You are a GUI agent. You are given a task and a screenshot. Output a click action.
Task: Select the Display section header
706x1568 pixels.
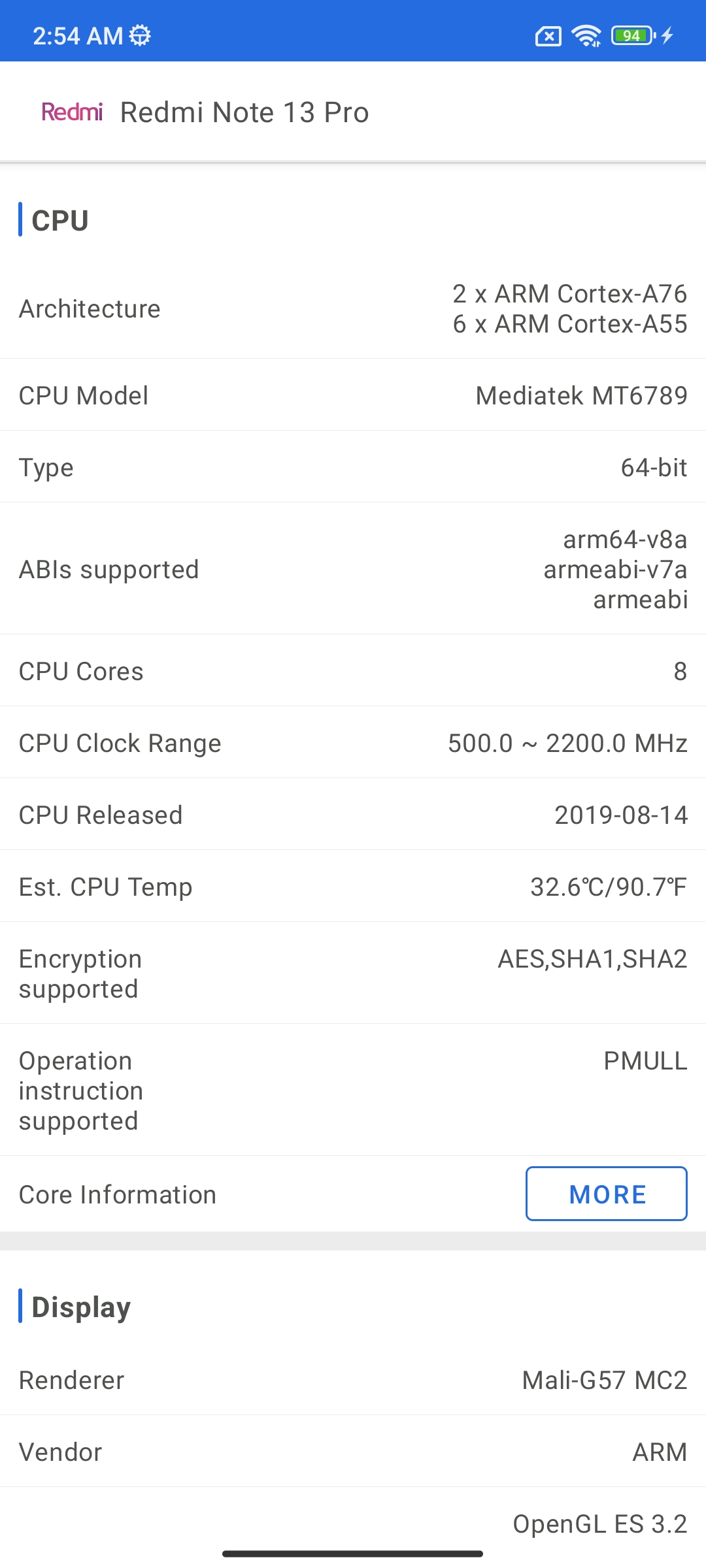[81, 1307]
